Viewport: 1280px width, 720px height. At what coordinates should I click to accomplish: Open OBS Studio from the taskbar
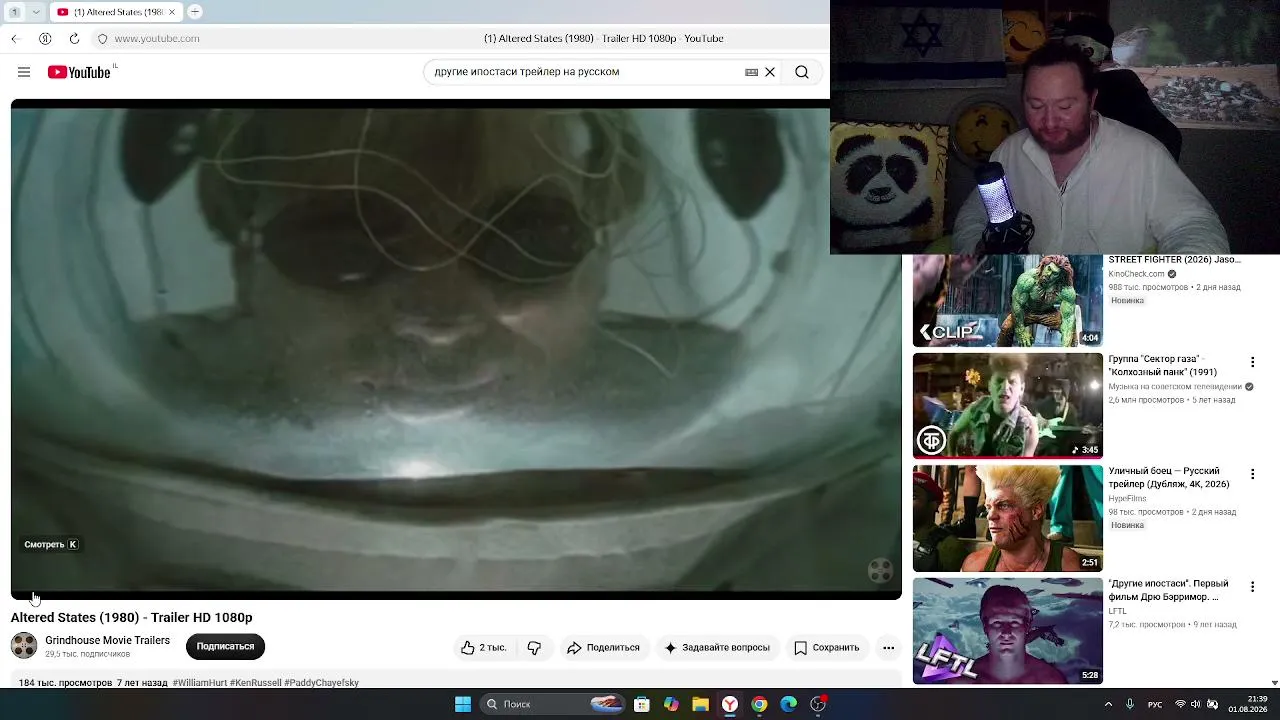[x=818, y=704]
